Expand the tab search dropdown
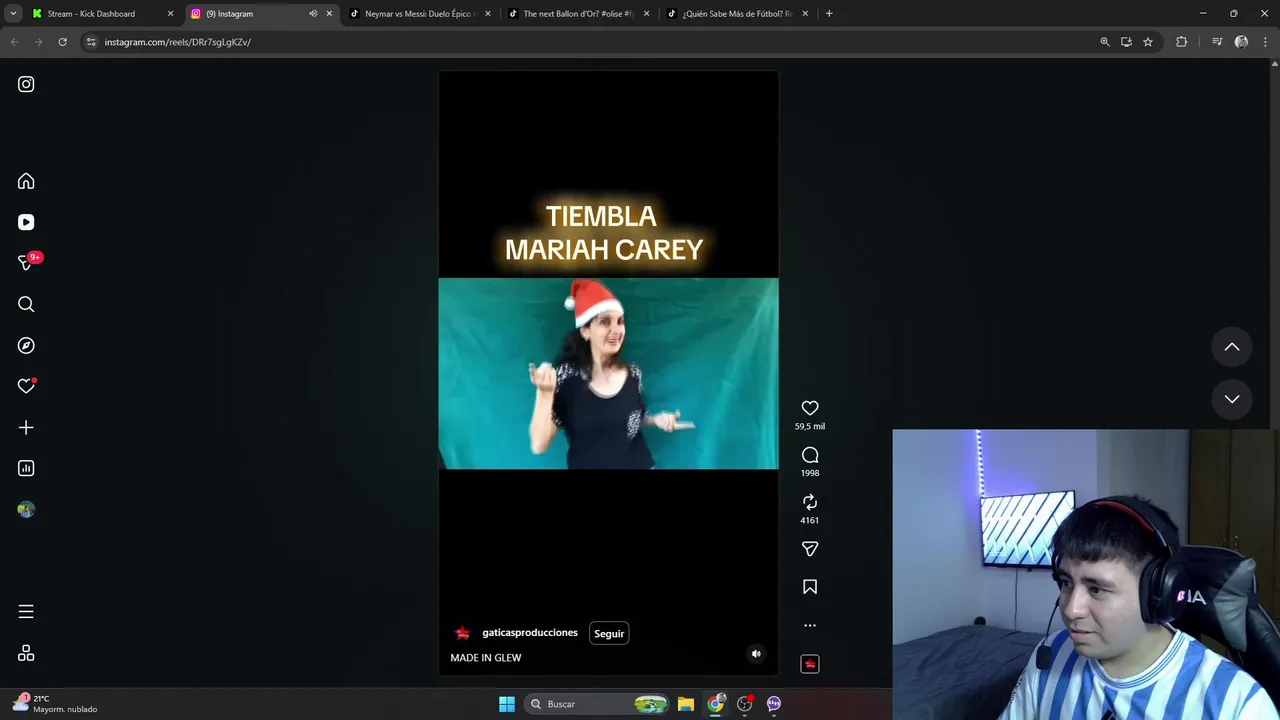The width and height of the screenshot is (1280, 720). click(x=13, y=14)
